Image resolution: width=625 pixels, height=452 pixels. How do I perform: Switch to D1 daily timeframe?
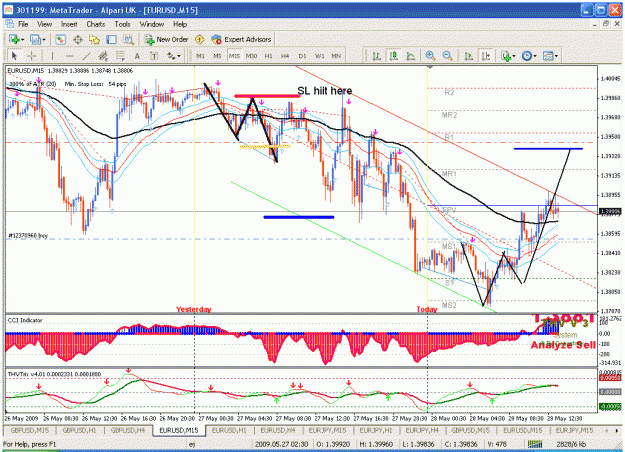click(303, 56)
